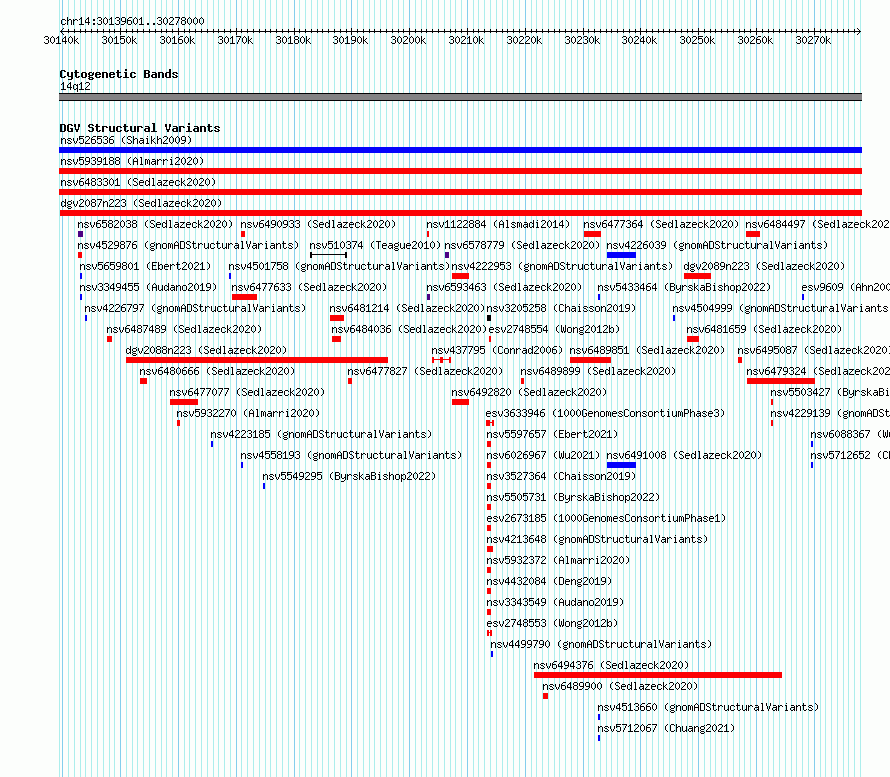Select the long red nsv6494376 bar
This screenshot has height=777, width=890.
click(658, 675)
